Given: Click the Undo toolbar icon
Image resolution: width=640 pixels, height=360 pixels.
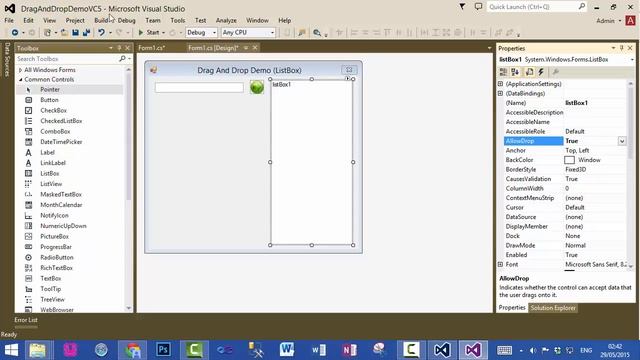Looking at the screenshot, I should point(101,32).
